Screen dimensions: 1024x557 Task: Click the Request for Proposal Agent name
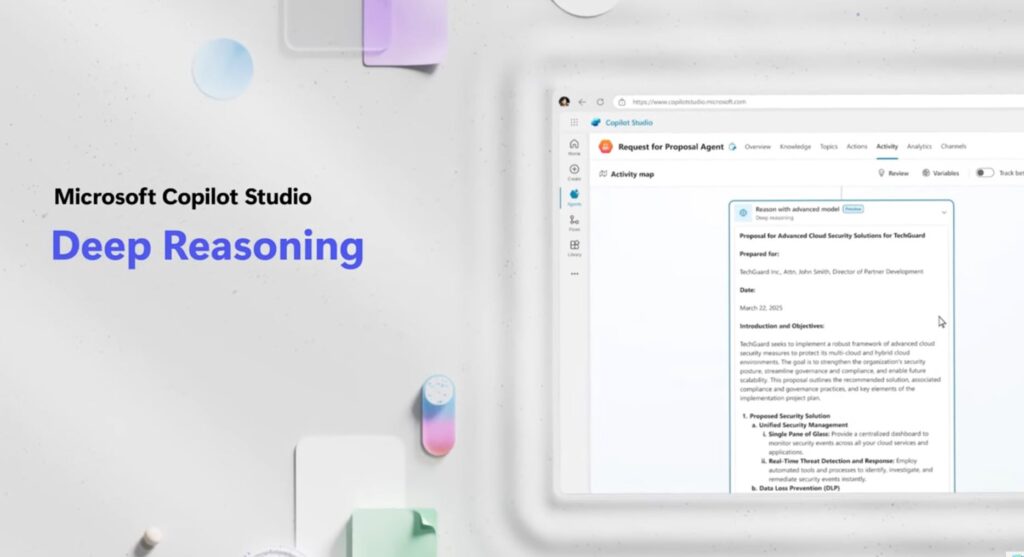click(671, 147)
